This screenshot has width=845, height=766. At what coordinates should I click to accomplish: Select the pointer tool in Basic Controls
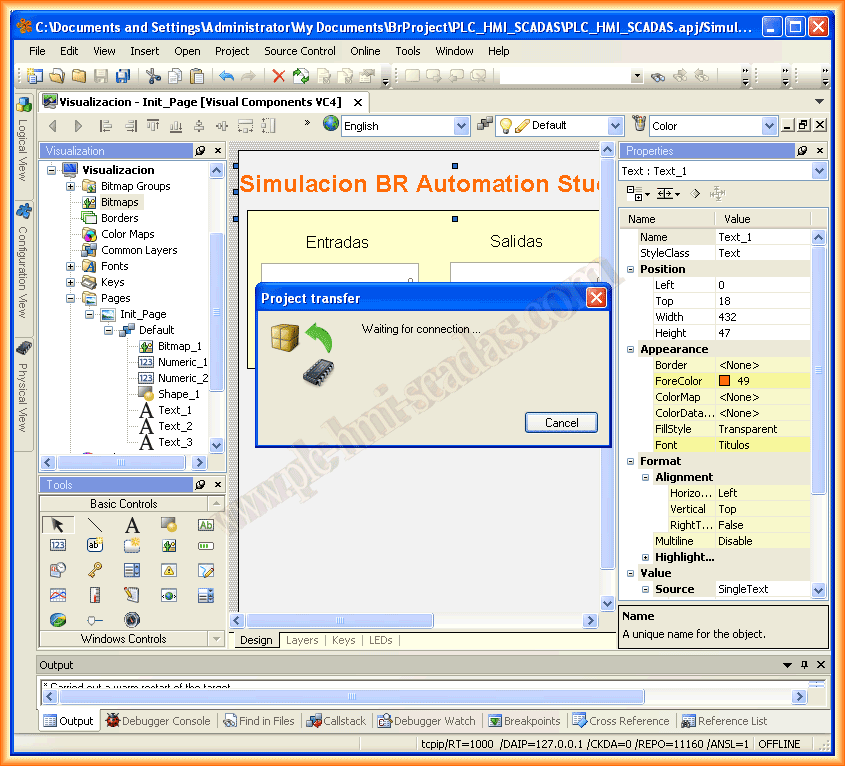click(57, 524)
